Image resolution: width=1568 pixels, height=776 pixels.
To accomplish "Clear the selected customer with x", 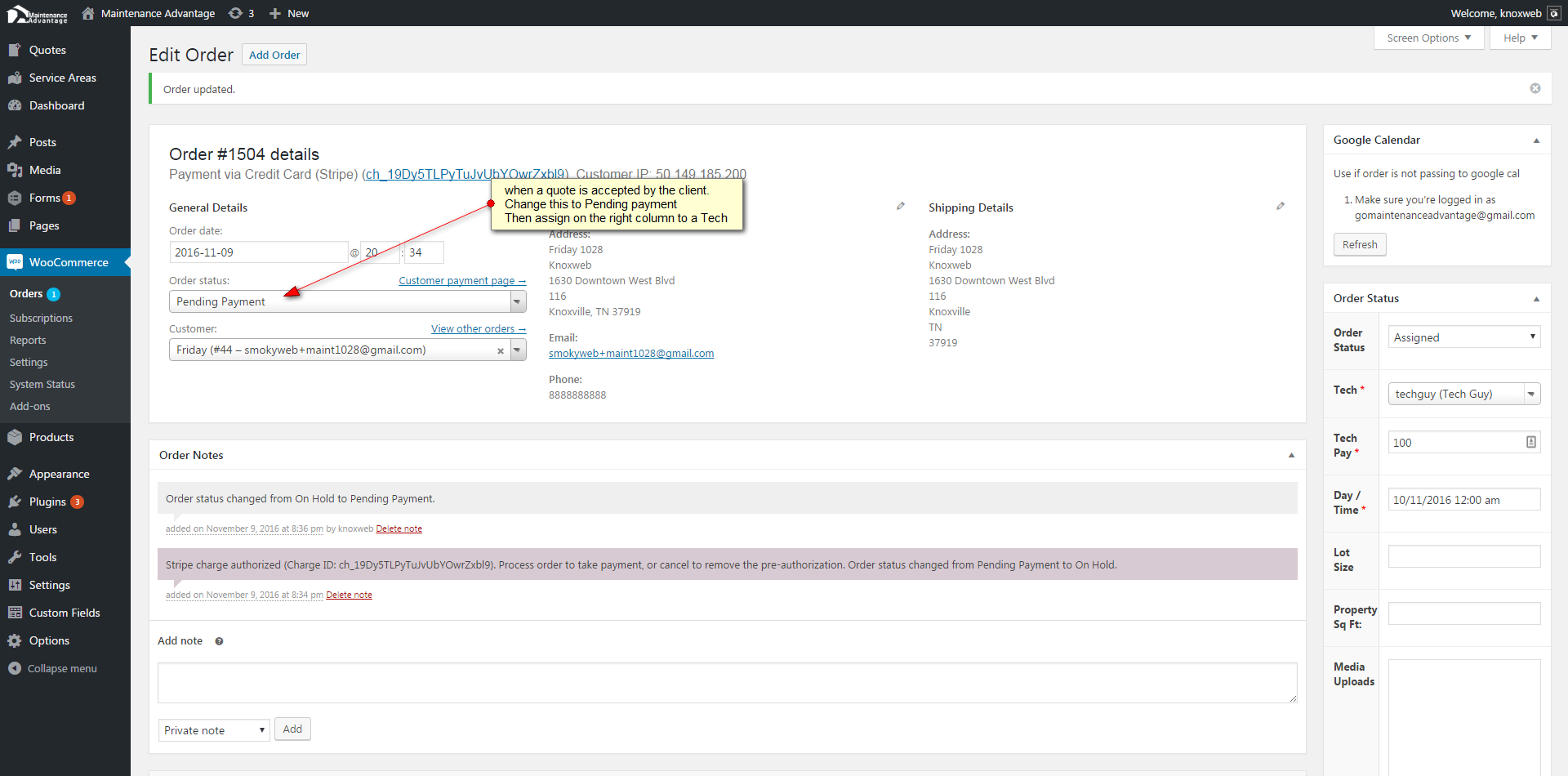I will click(501, 350).
